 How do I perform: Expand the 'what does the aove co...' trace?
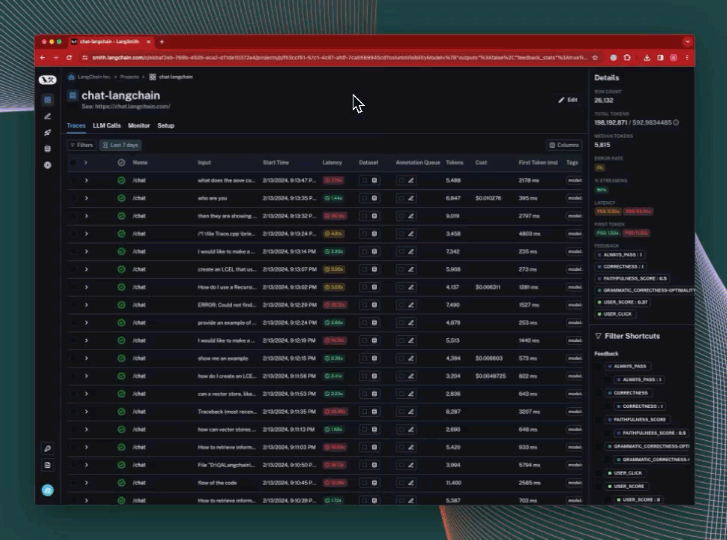[x=86, y=180]
